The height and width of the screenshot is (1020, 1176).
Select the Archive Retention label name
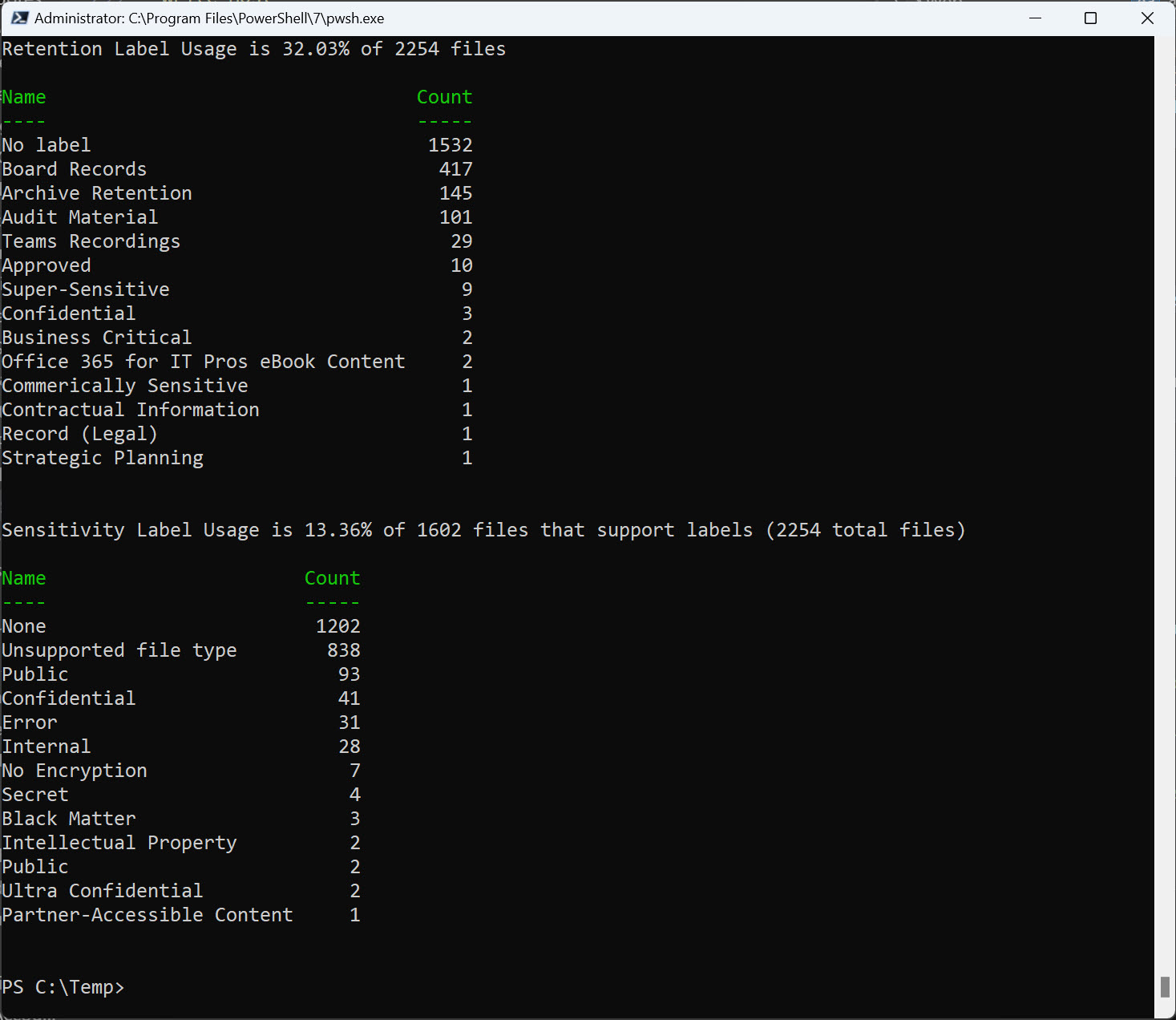click(x=97, y=193)
